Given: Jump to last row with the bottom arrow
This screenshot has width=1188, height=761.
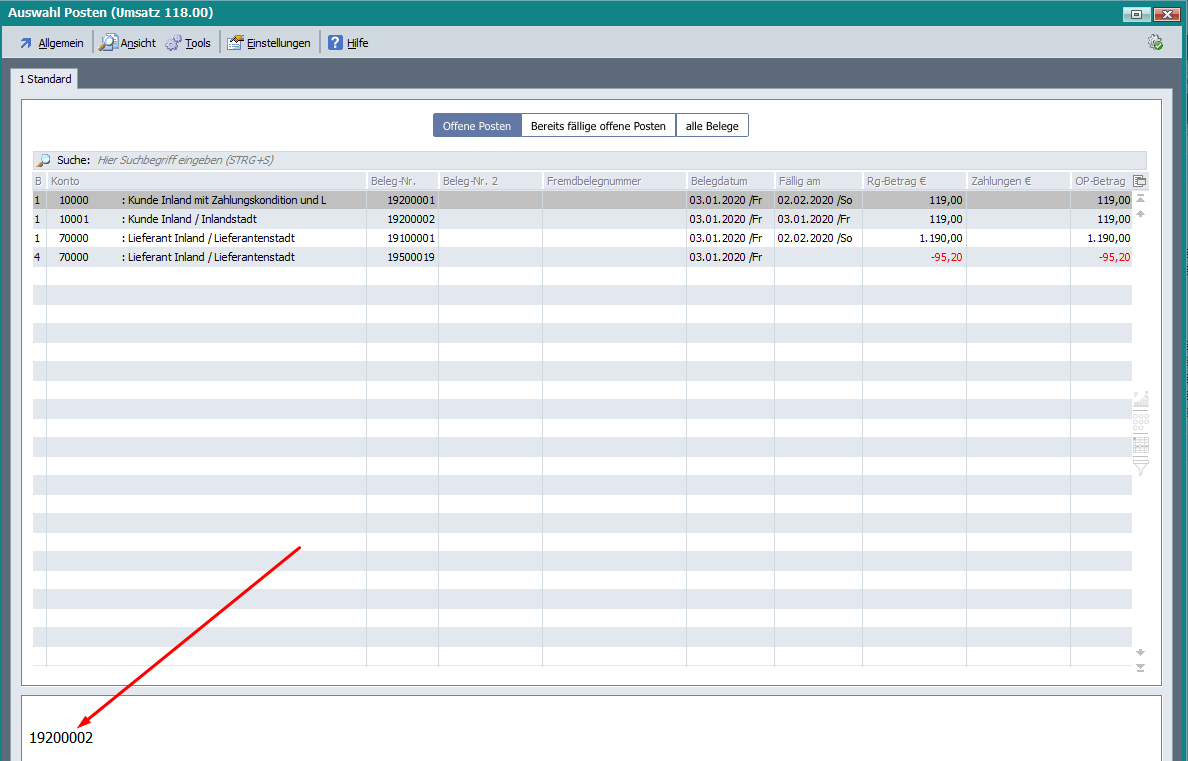Looking at the screenshot, I should (x=1140, y=668).
